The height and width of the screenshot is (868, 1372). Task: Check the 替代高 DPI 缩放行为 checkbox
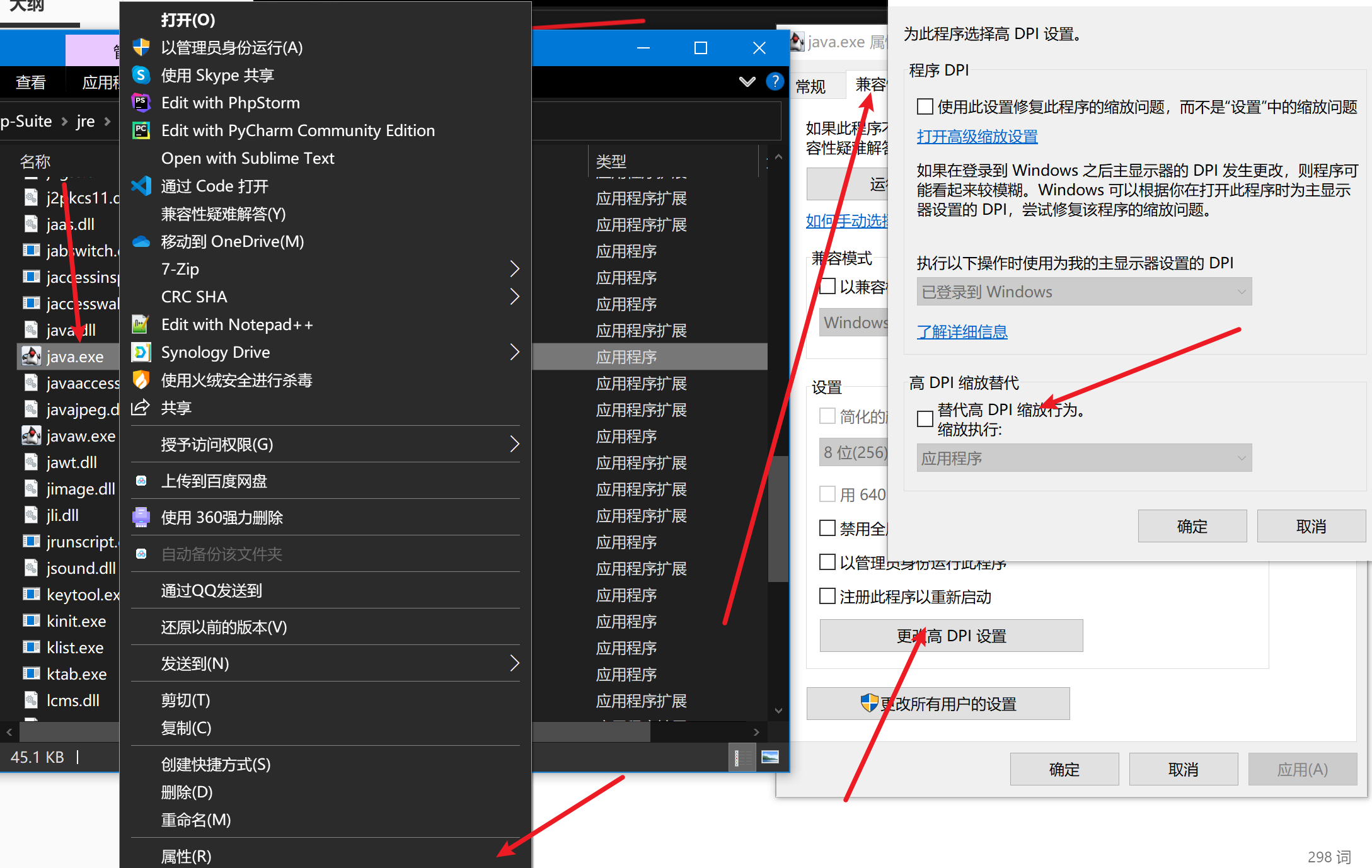click(925, 419)
